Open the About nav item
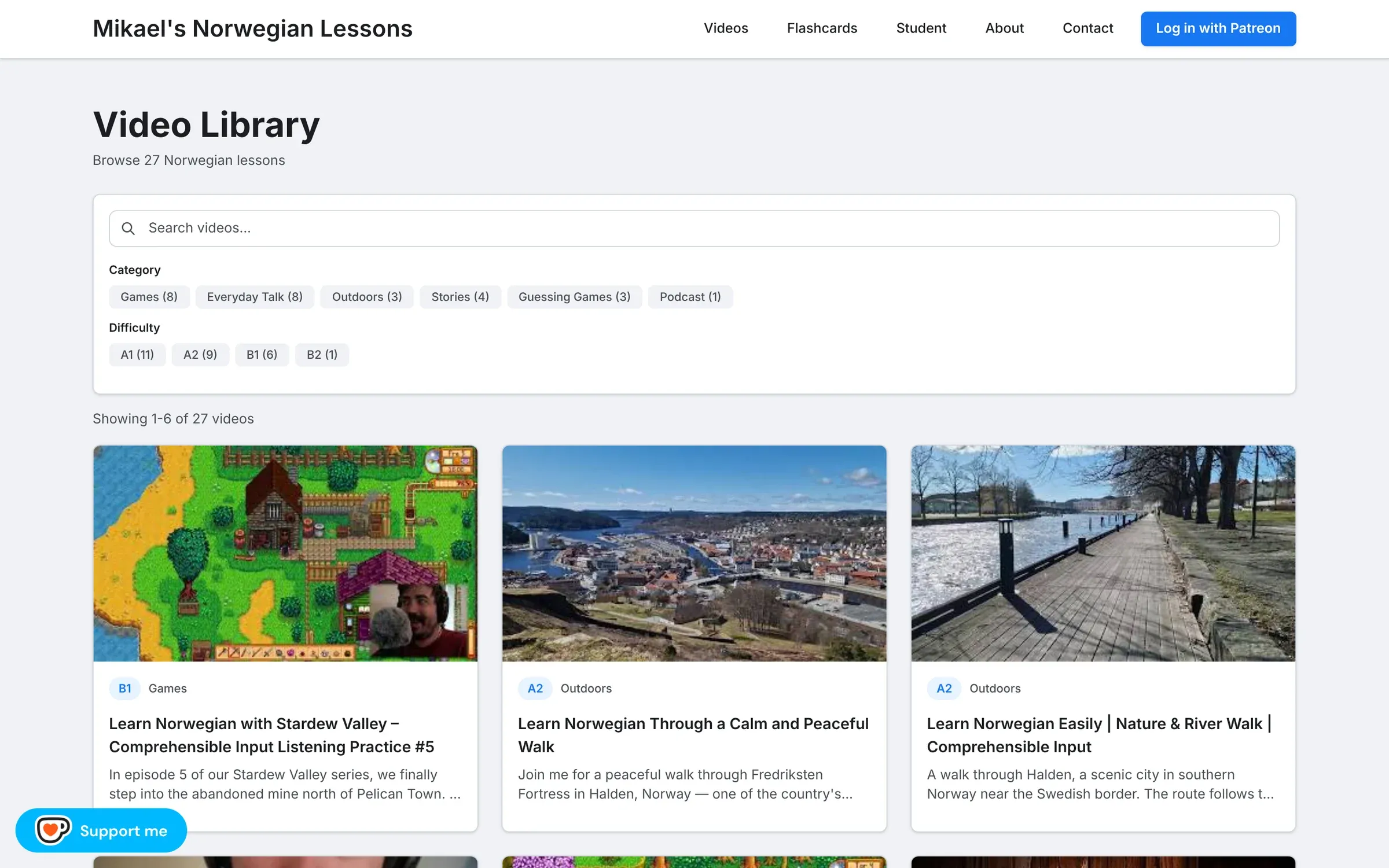 tap(1004, 28)
